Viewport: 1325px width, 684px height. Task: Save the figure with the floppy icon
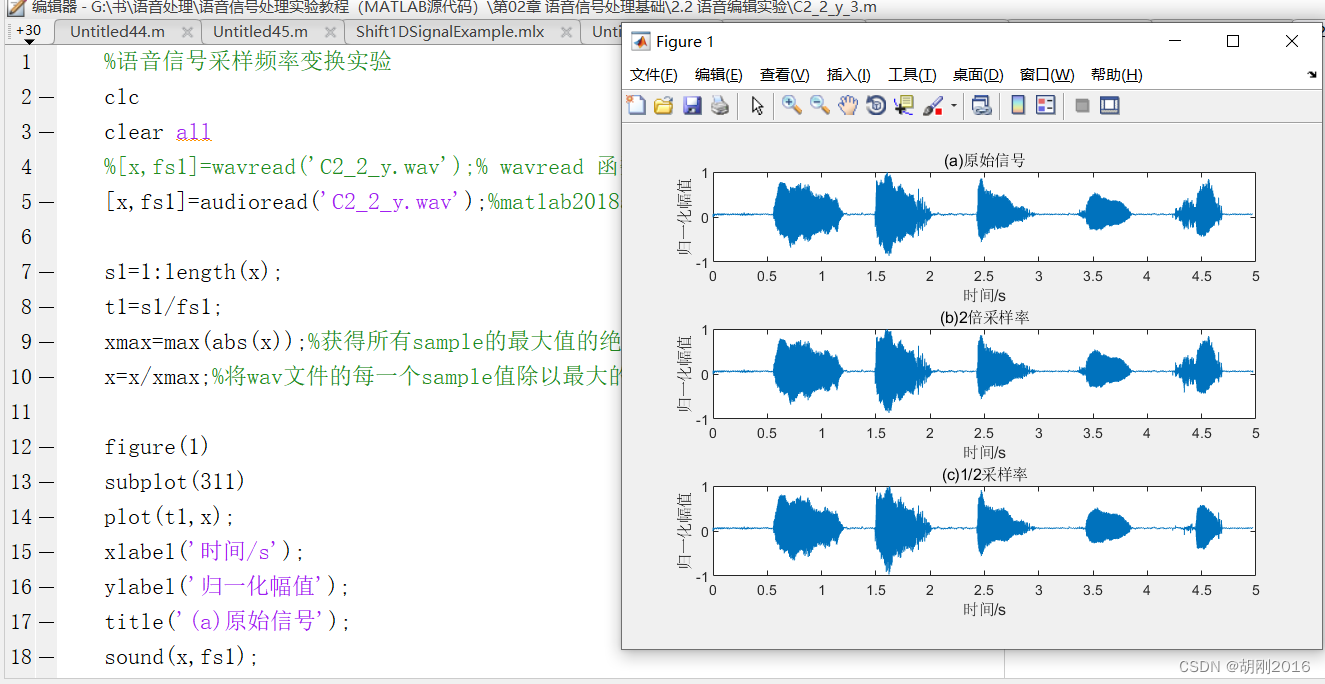(691, 105)
